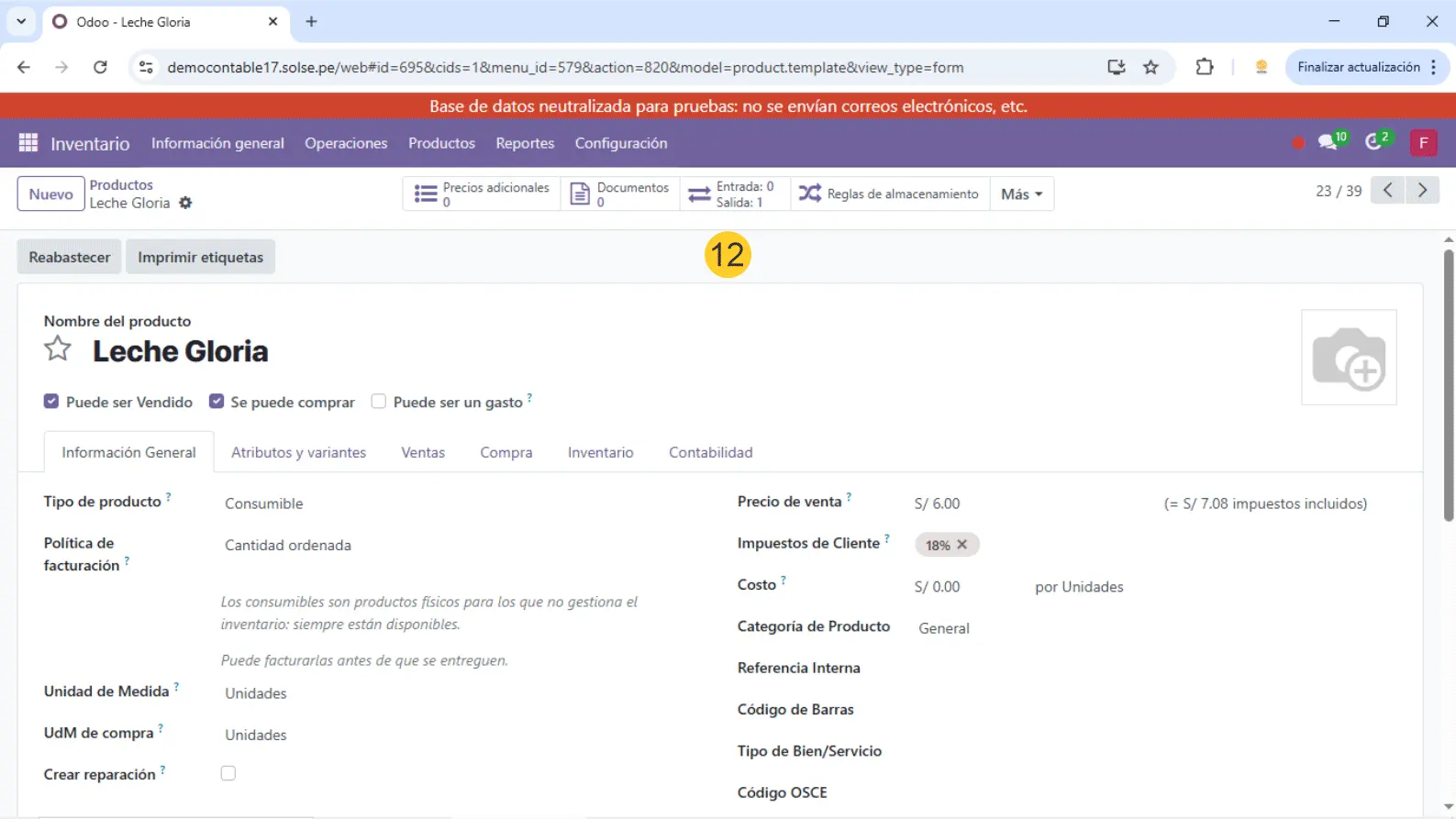
Task: Enable Puede ser un gasto checkbox
Action: pos(378,401)
